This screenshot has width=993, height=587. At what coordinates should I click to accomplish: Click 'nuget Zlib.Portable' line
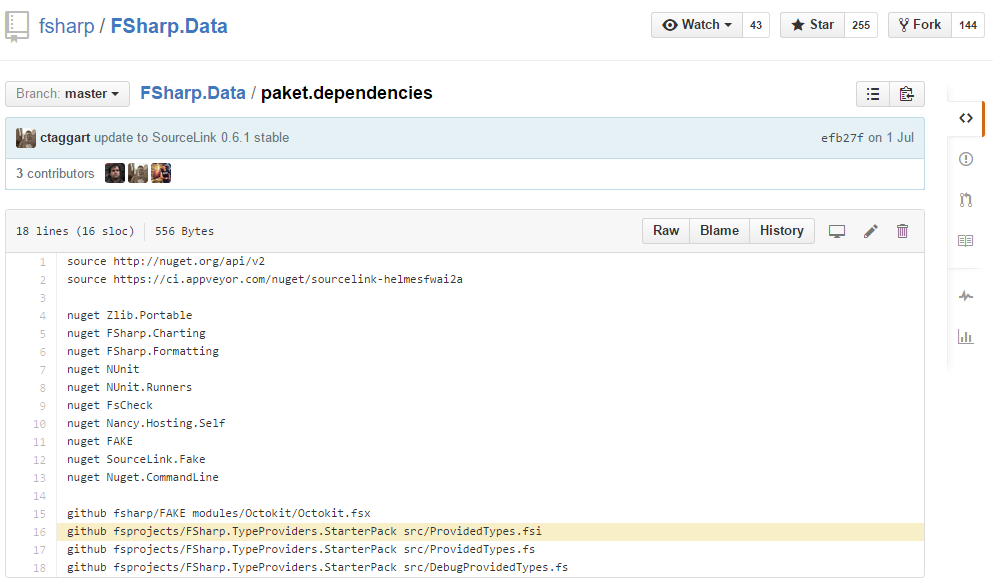pyautogui.click(x=130, y=315)
